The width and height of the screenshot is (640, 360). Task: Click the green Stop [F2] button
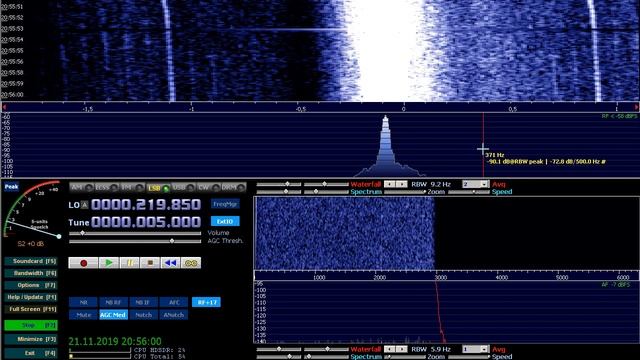pos(31,325)
